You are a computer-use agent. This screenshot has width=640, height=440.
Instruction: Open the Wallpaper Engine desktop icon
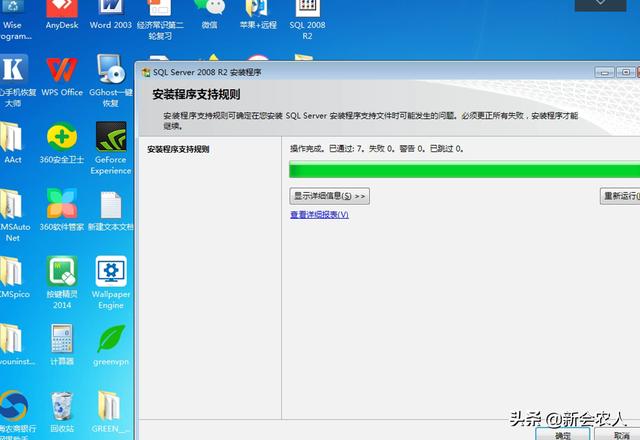pos(111,282)
